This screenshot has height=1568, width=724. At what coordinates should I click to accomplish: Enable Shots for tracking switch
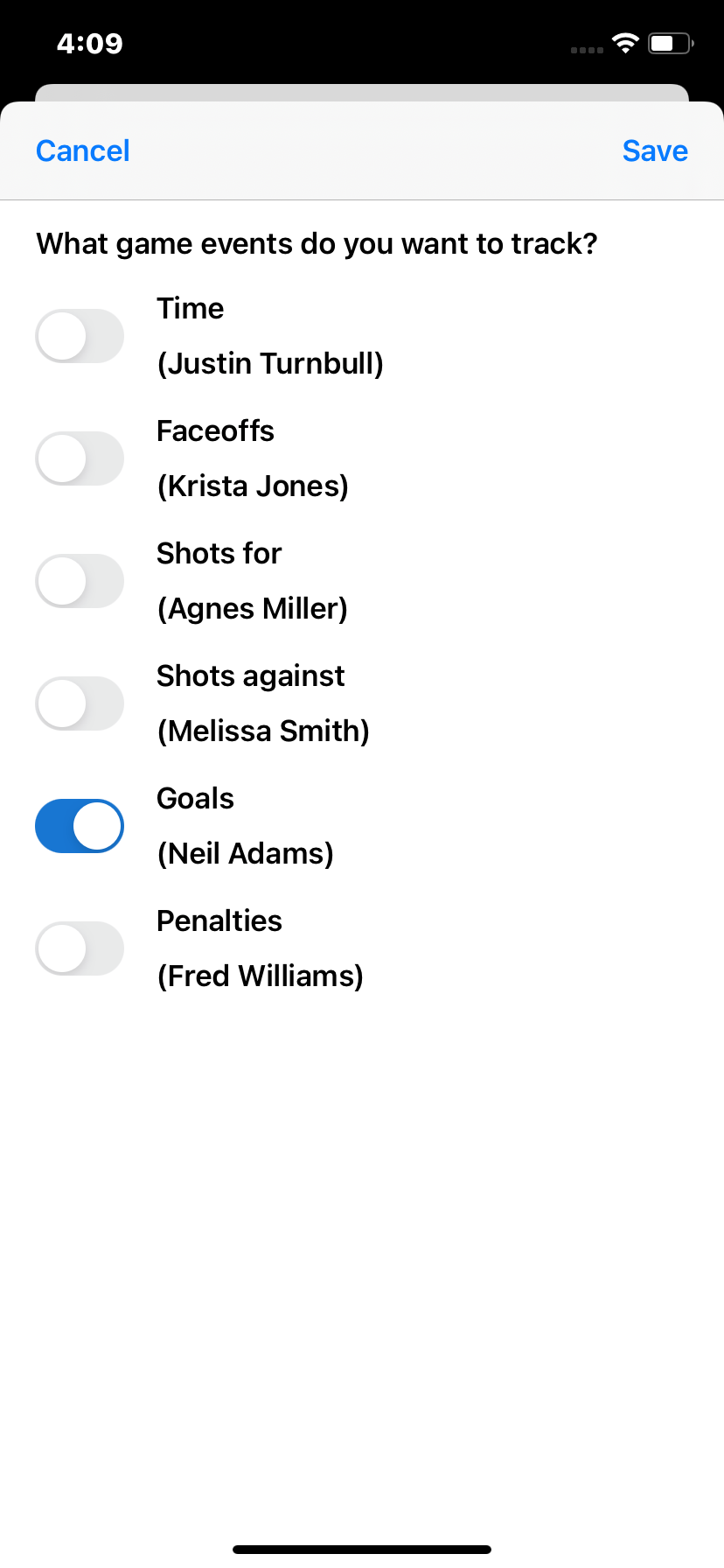(80, 581)
